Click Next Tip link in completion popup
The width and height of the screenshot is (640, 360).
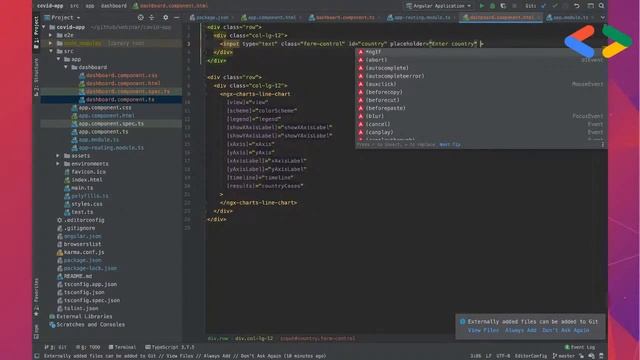click(x=450, y=144)
